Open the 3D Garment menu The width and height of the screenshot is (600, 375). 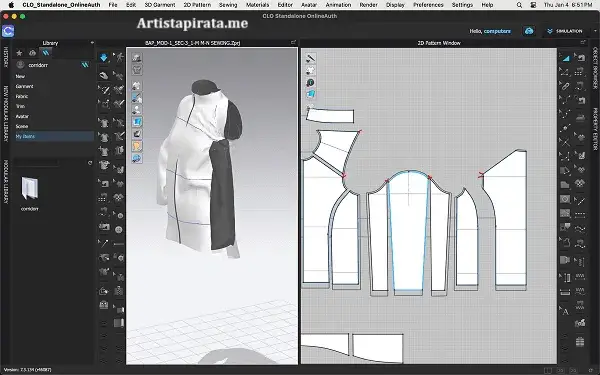click(x=160, y=5)
